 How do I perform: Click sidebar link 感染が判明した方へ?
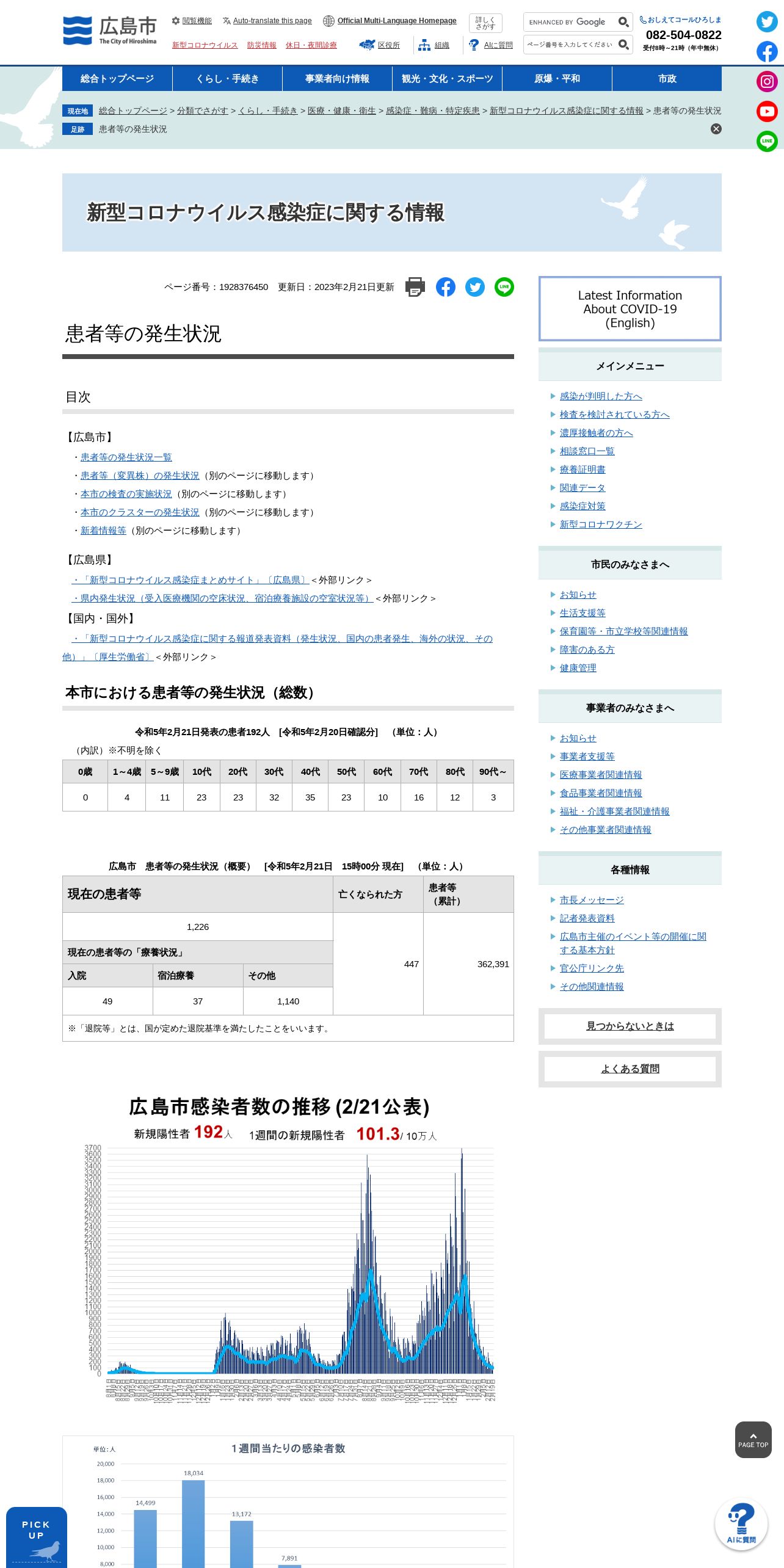601,396
